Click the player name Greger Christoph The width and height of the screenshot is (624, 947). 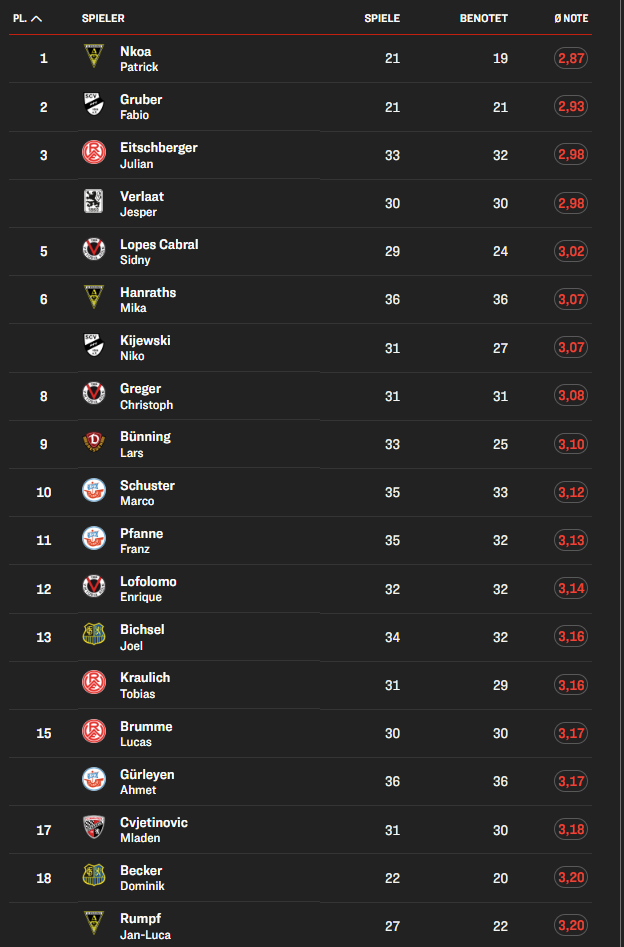tap(146, 396)
